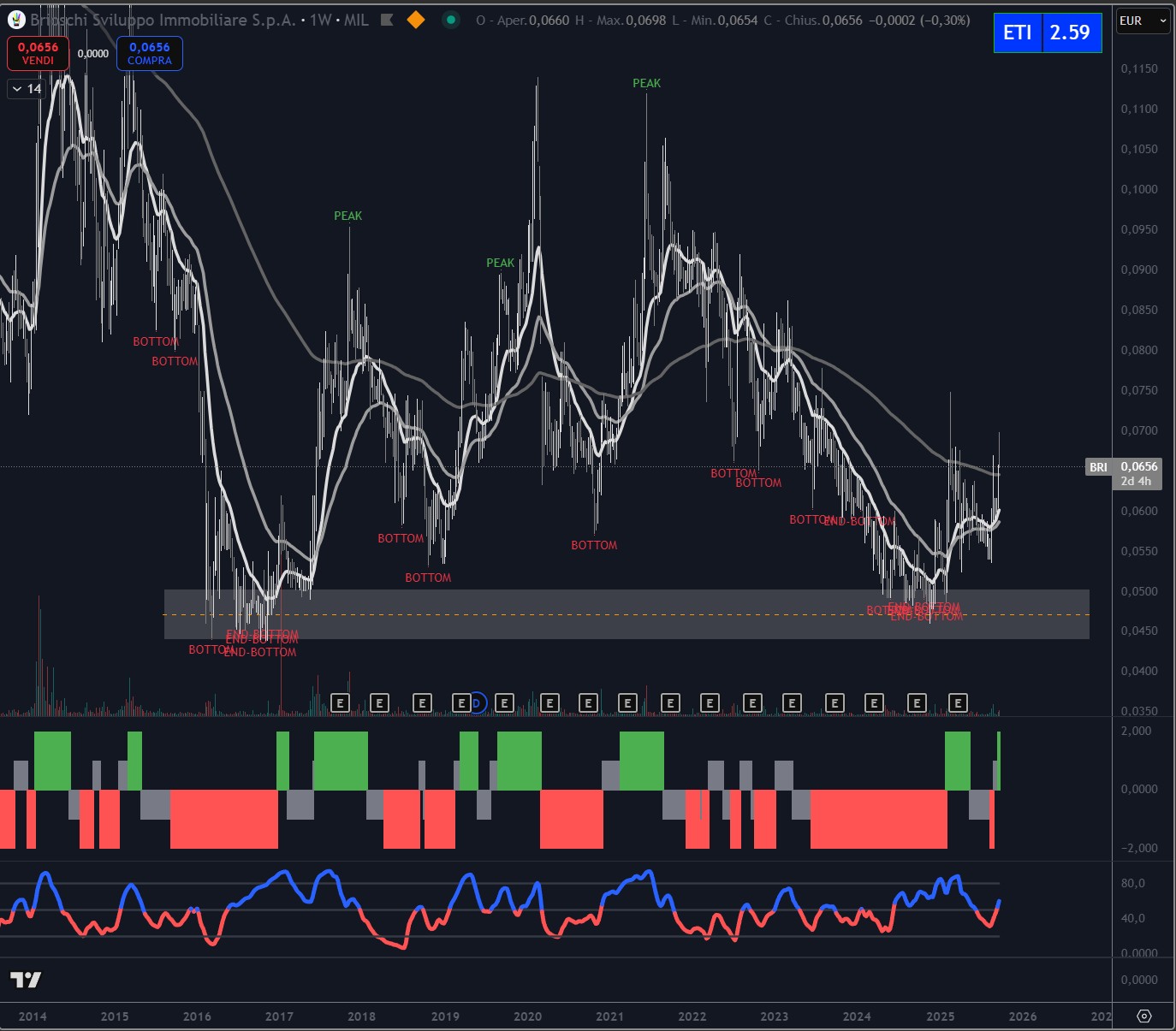The height and width of the screenshot is (1031, 1176).
Task: Click the blue D dividend marker
Action: coord(477,703)
